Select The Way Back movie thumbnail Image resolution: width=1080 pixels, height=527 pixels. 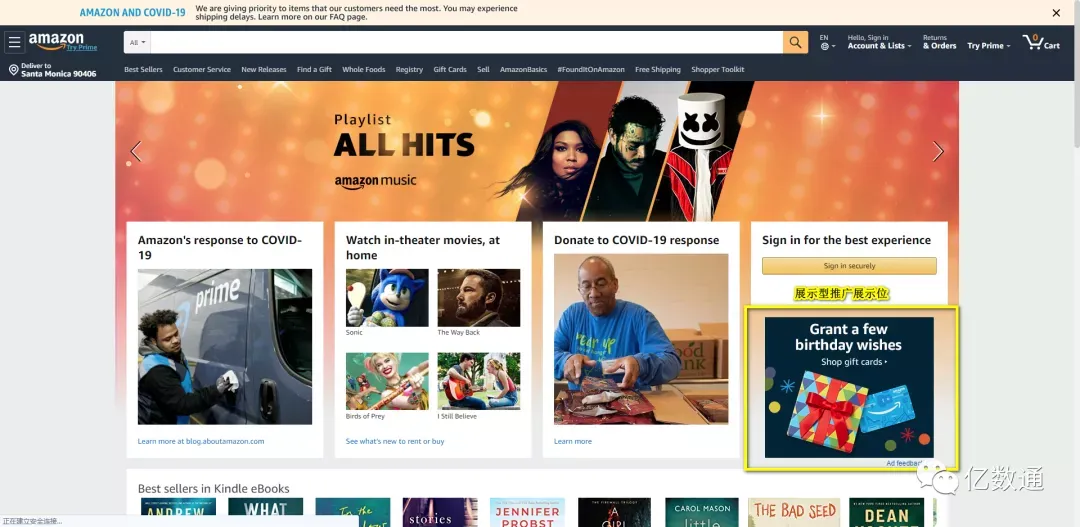(479, 298)
